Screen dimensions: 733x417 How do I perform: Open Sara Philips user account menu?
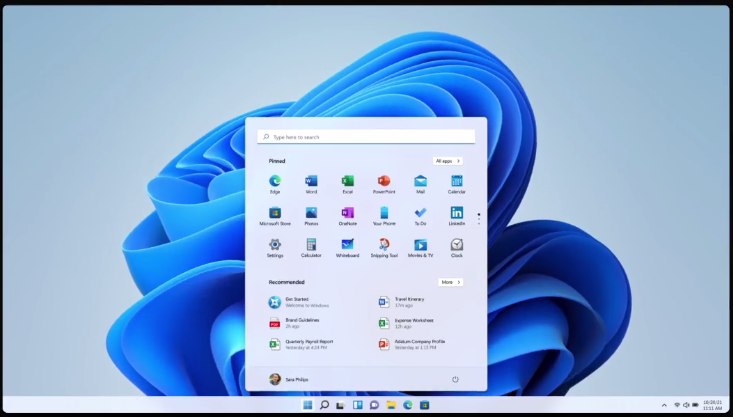click(x=288, y=379)
